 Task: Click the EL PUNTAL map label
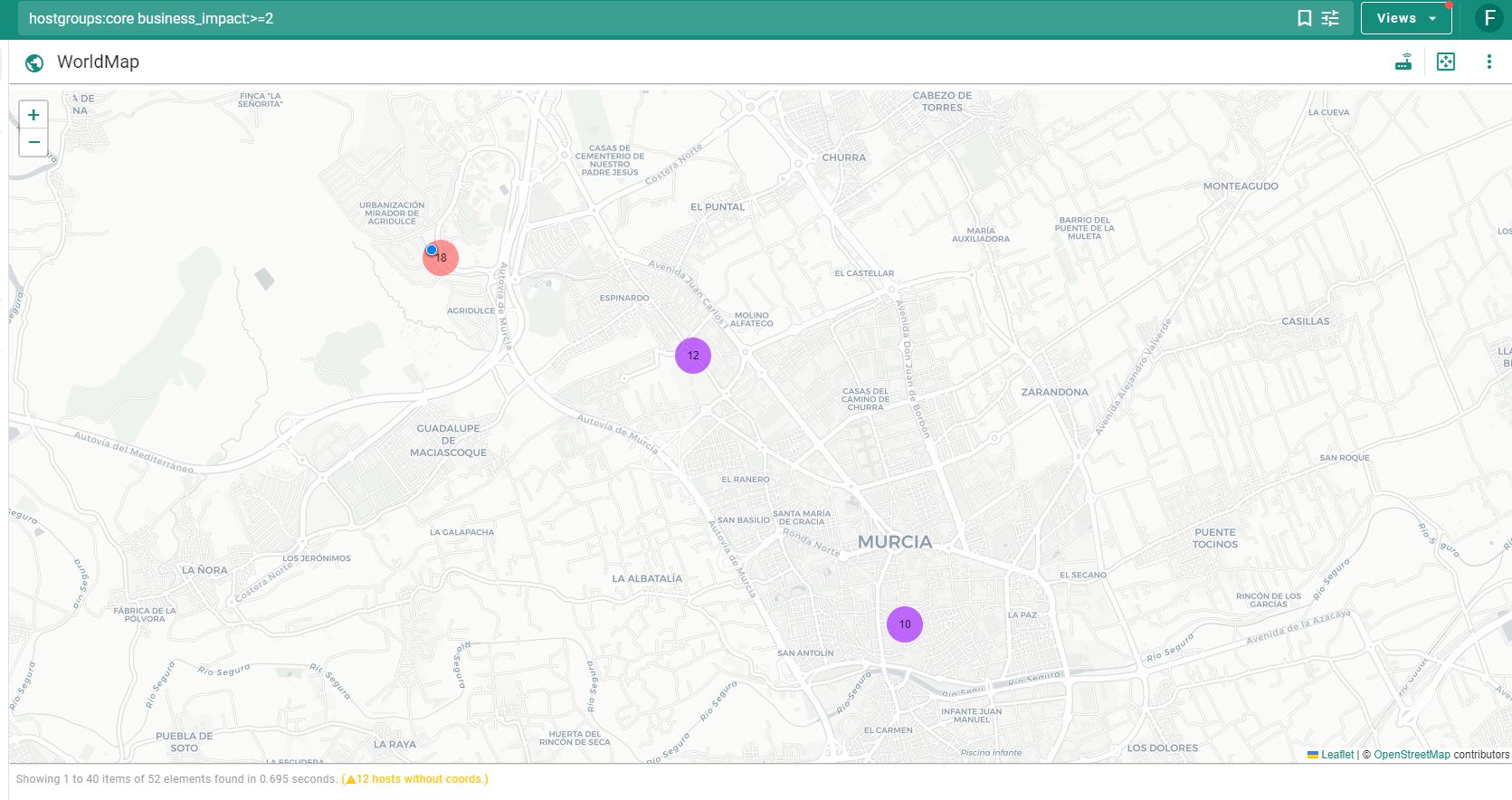(x=718, y=207)
